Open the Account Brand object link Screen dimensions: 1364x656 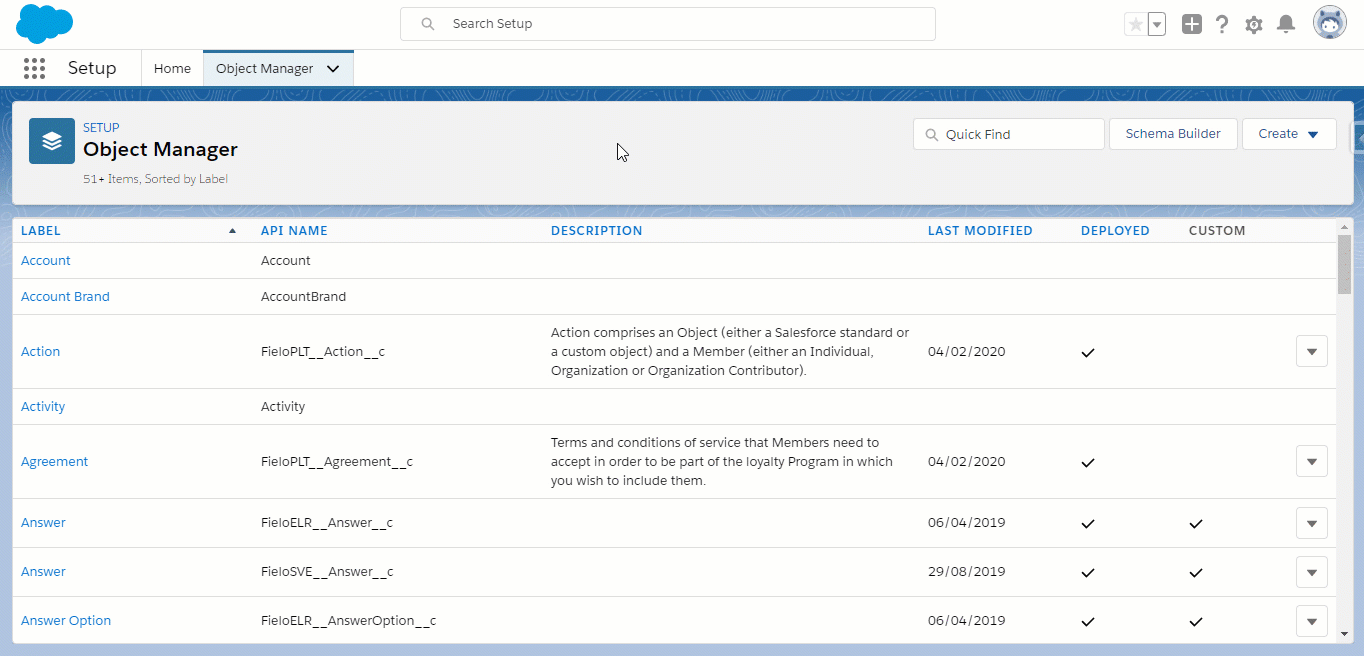coord(65,297)
